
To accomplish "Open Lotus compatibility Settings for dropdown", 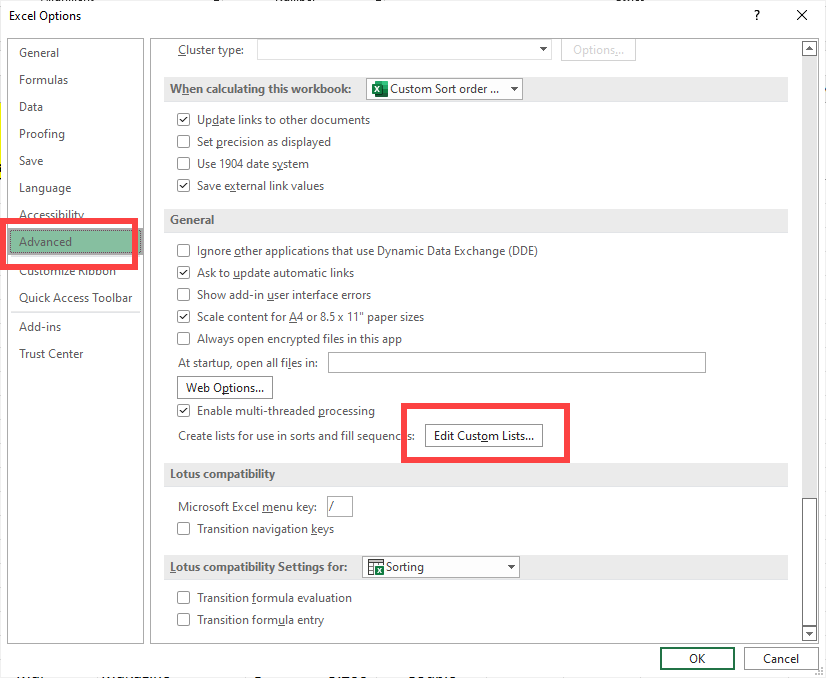I will click(511, 566).
